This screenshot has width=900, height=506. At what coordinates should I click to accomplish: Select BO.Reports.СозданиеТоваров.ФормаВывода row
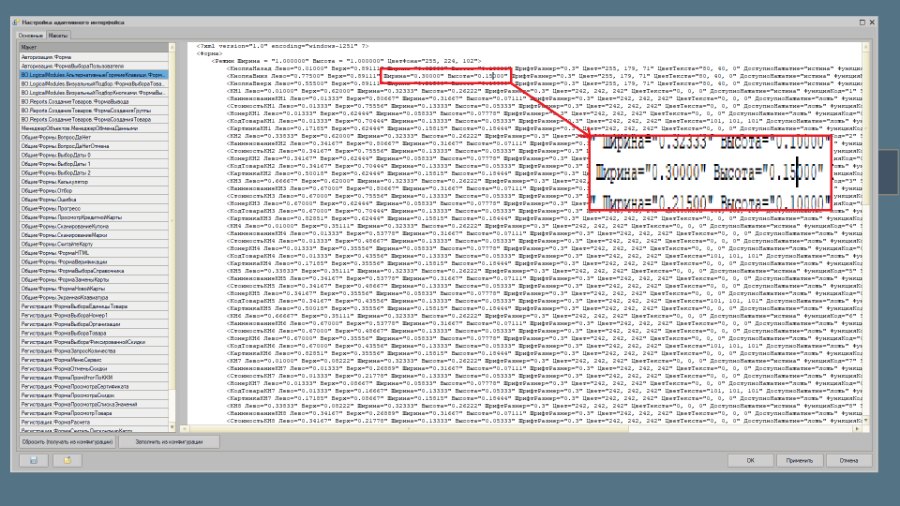point(93,102)
